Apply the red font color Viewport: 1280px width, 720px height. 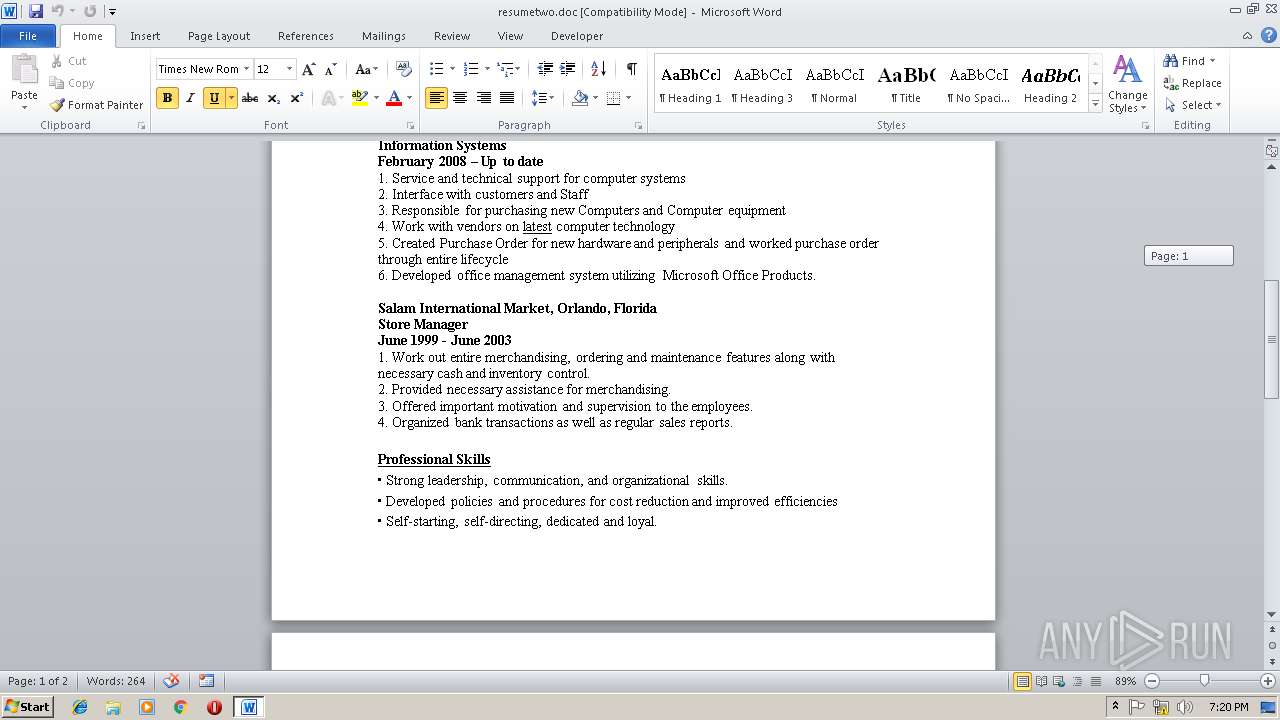point(394,98)
